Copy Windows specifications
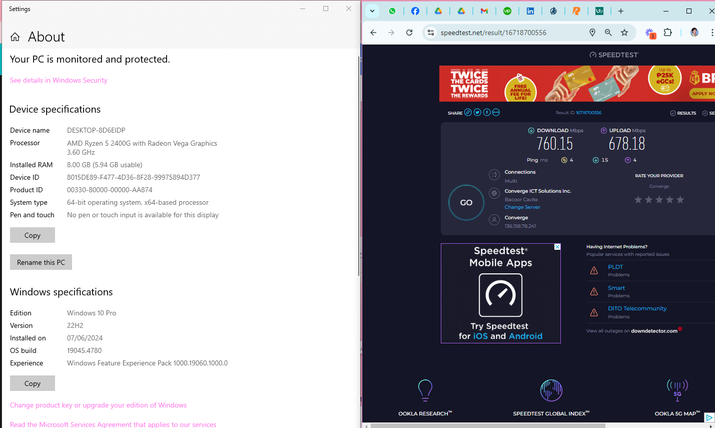The width and height of the screenshot is (715, 428). click(32, 383)
